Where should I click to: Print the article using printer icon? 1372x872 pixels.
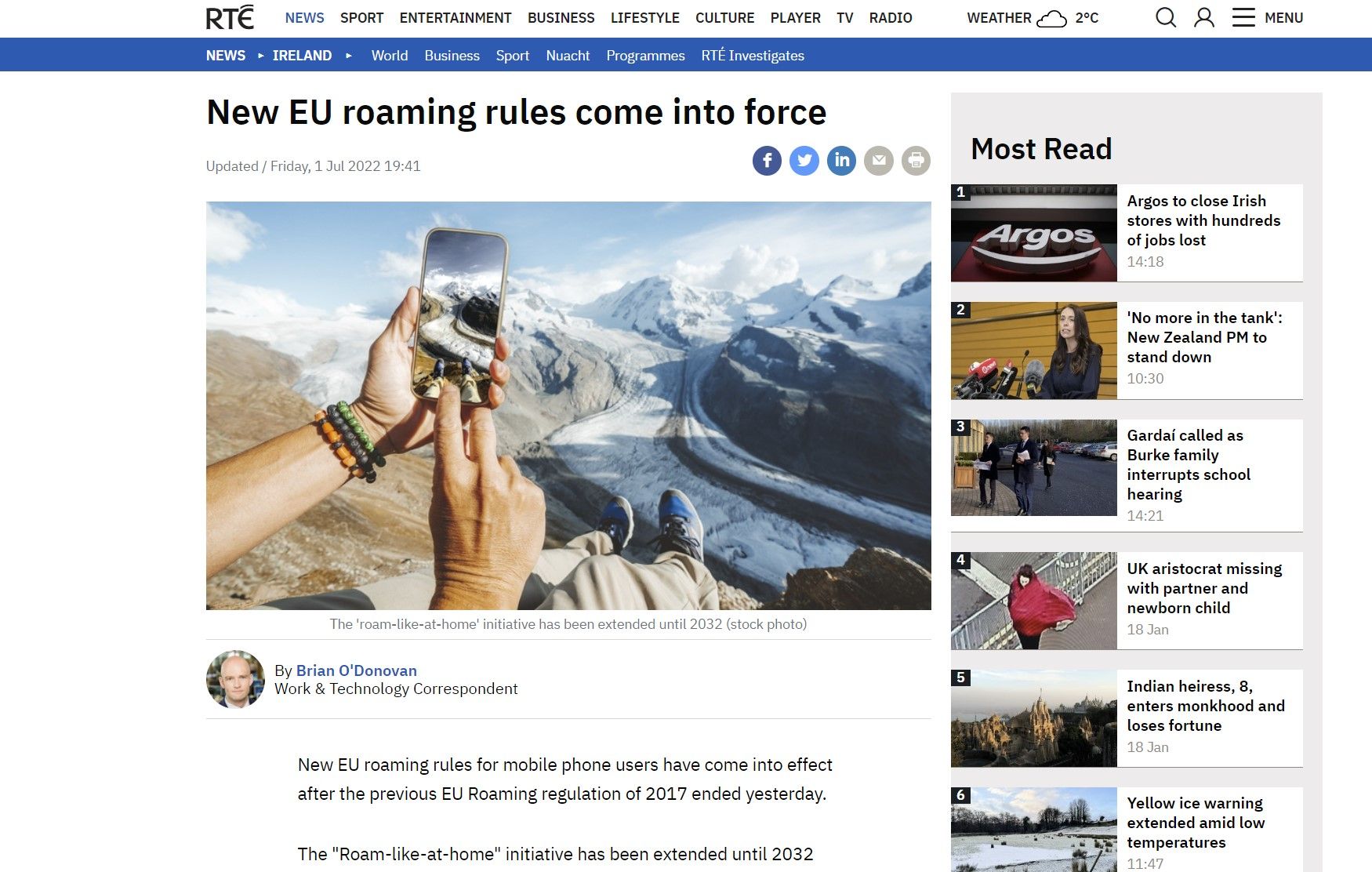point(916,161)
